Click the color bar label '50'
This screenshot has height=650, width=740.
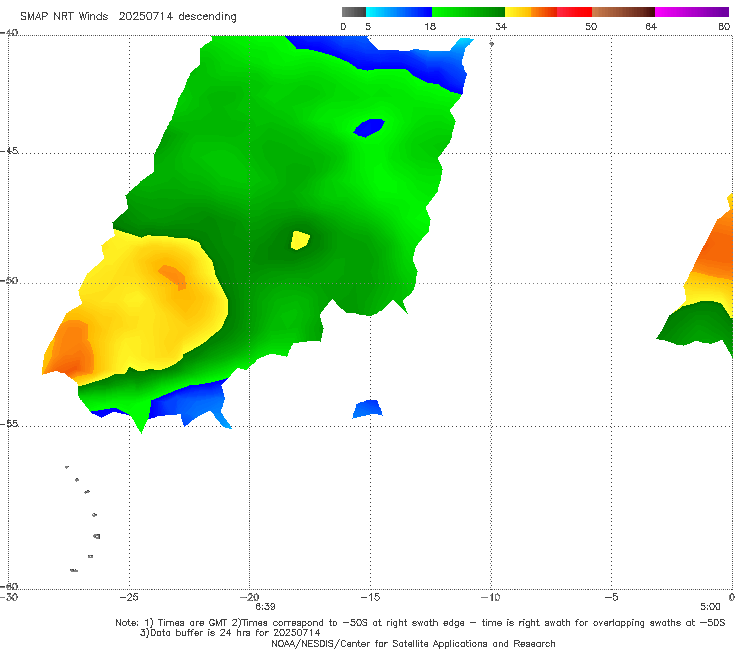[591, 26]
